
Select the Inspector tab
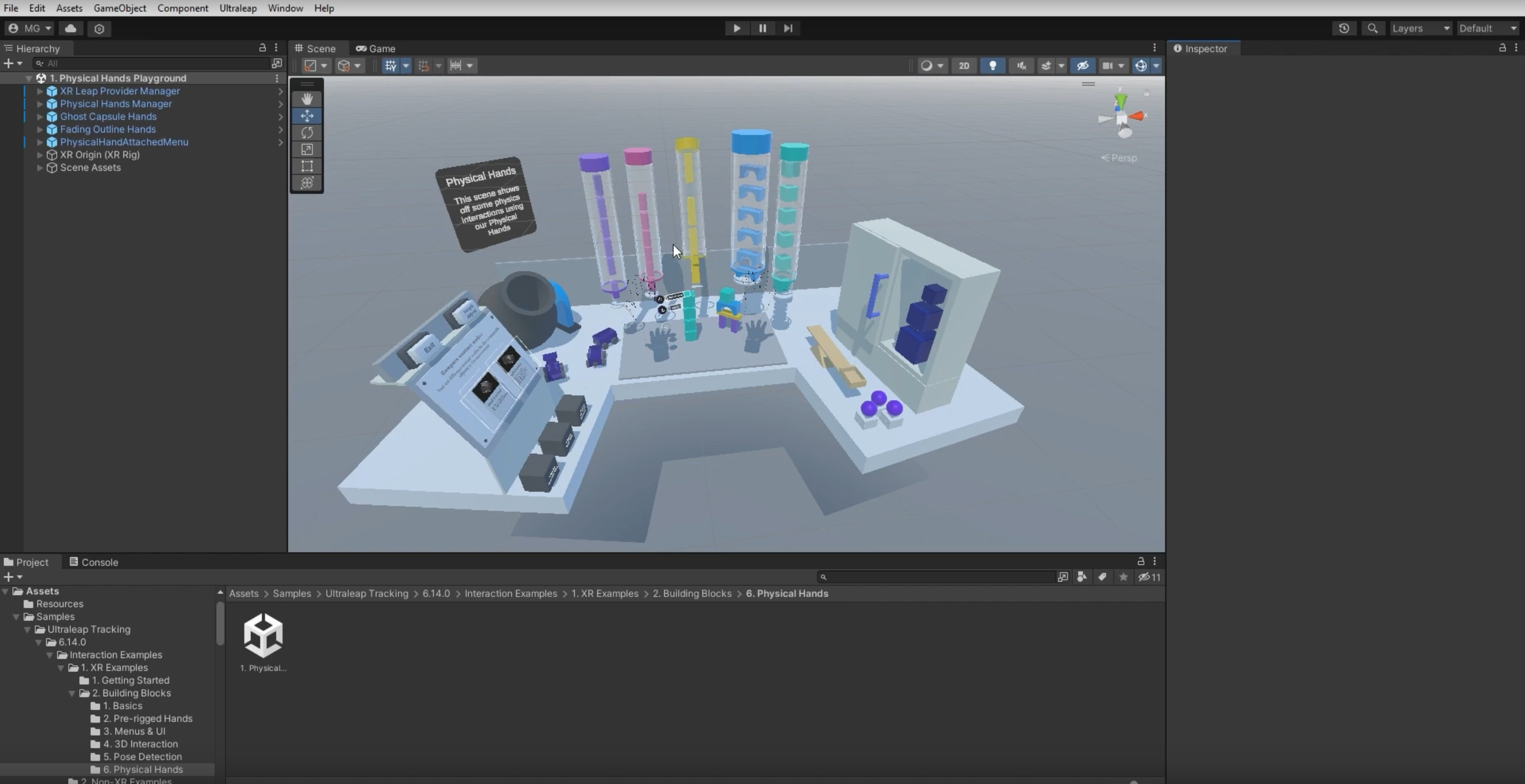(1201, 48)
